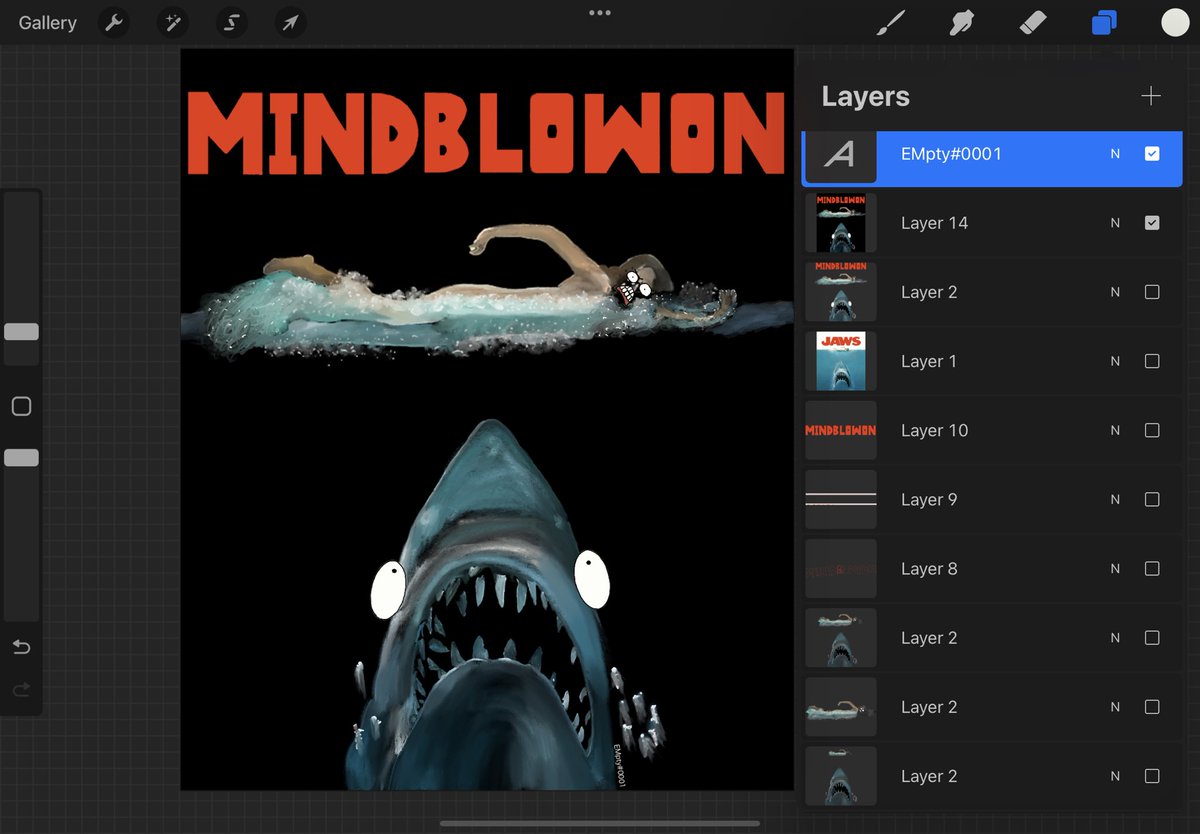Open blend mode N for Layer 2 under Layer 14
Viewport: 1200px width, 834px height.
1115,292
